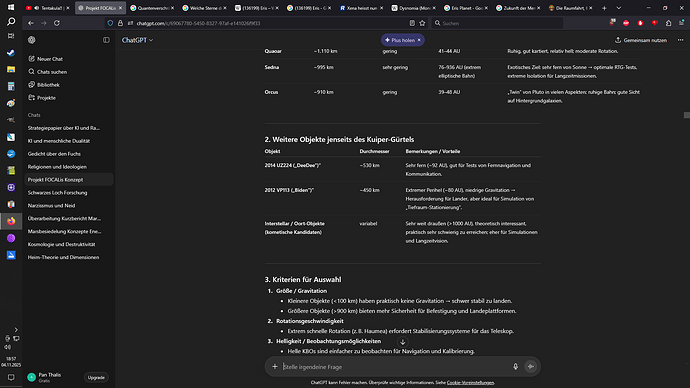Toggle reader view icon in address bar
This screenshot has width=690, height=388.
(412, 23)
